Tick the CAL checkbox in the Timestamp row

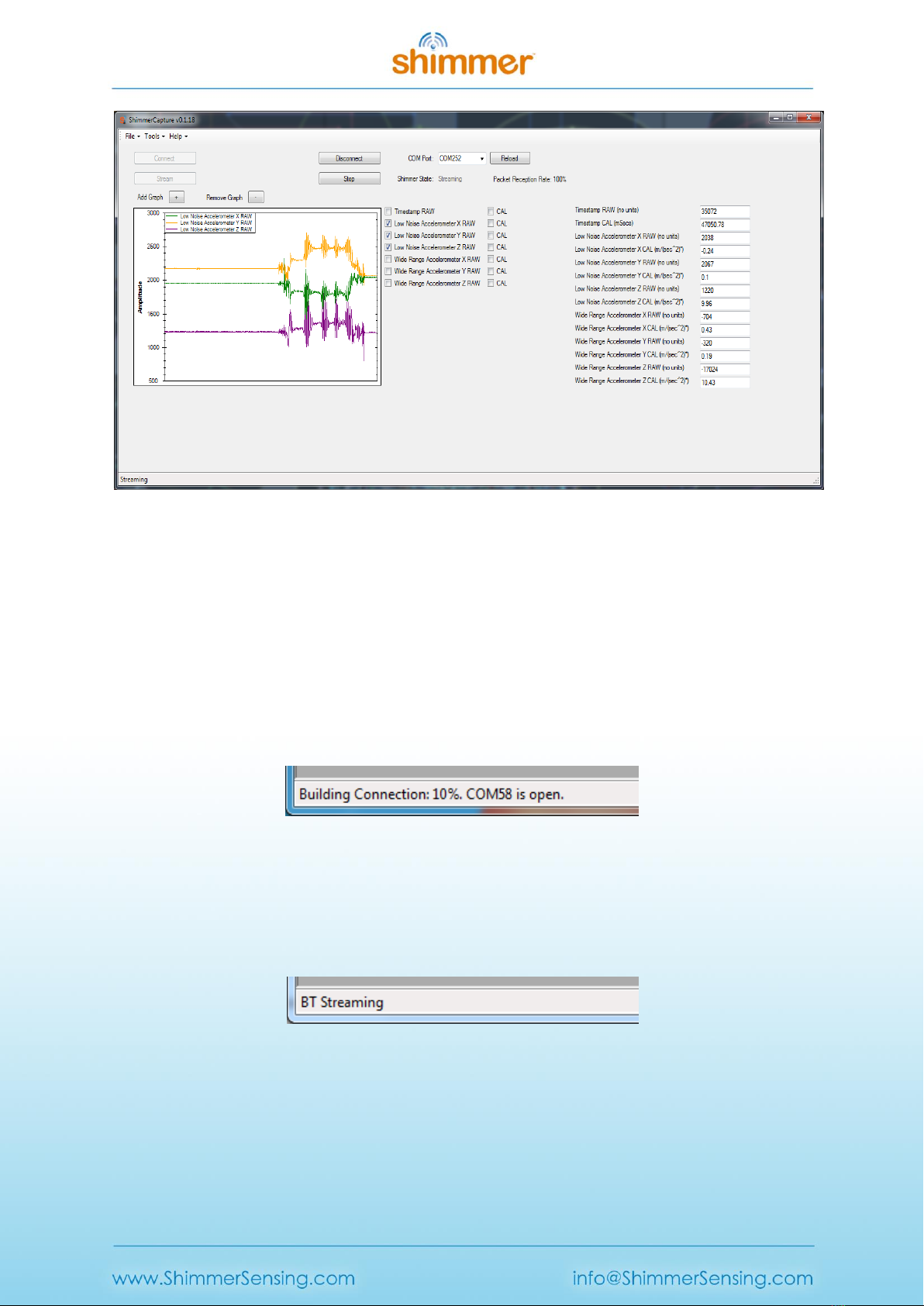(x=491, y=212)
